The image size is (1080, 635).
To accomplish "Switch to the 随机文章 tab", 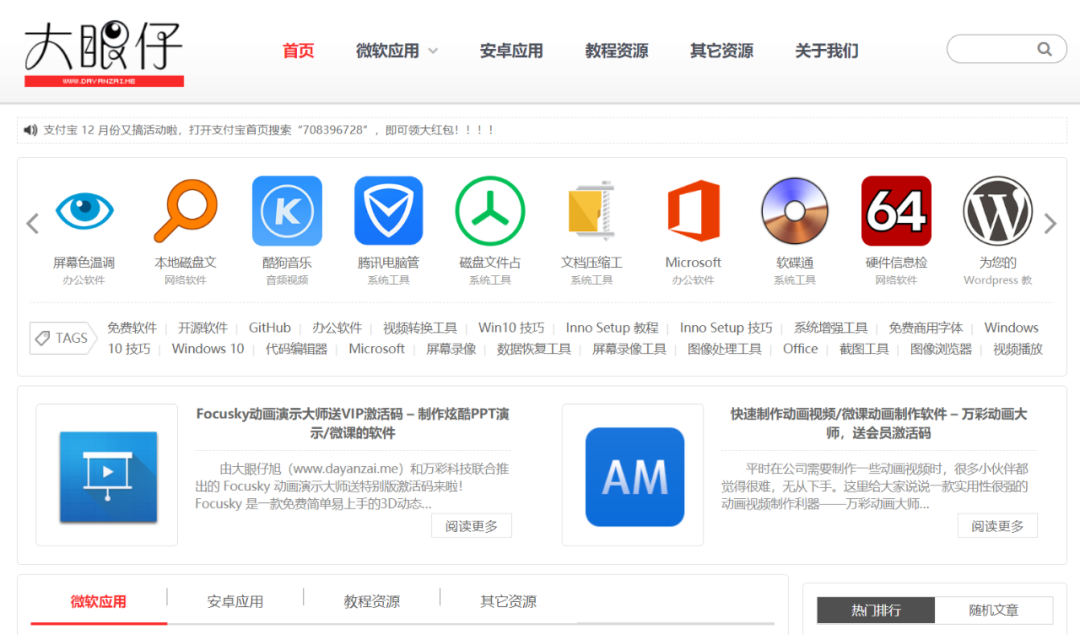I will 995,610.
